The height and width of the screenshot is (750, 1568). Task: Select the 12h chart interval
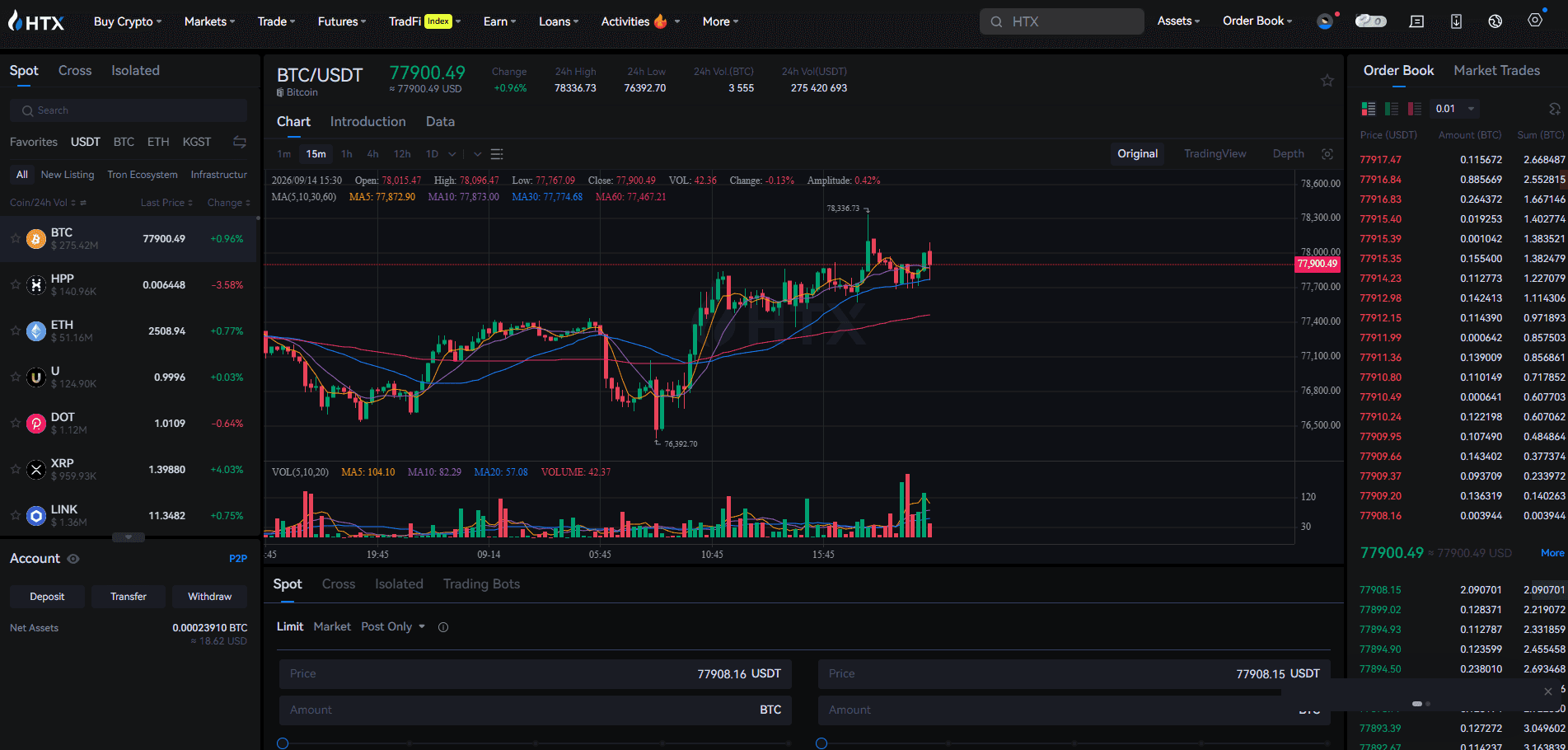[402, 154]
